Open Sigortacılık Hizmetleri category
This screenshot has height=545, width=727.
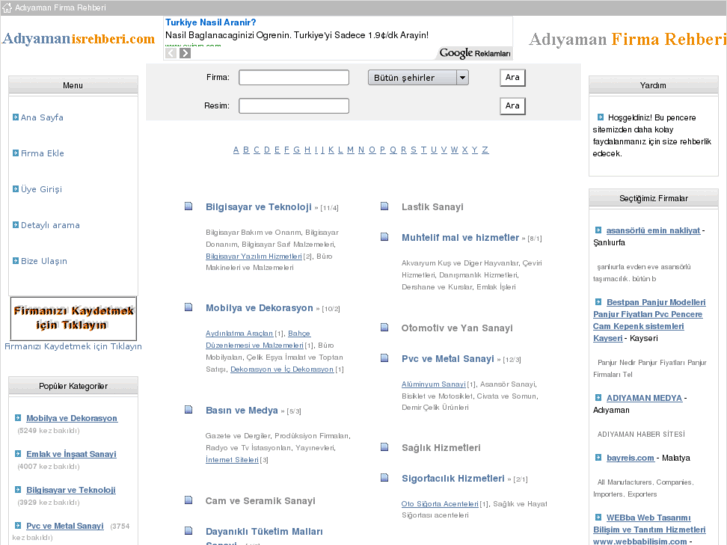[x=453, y=478]
